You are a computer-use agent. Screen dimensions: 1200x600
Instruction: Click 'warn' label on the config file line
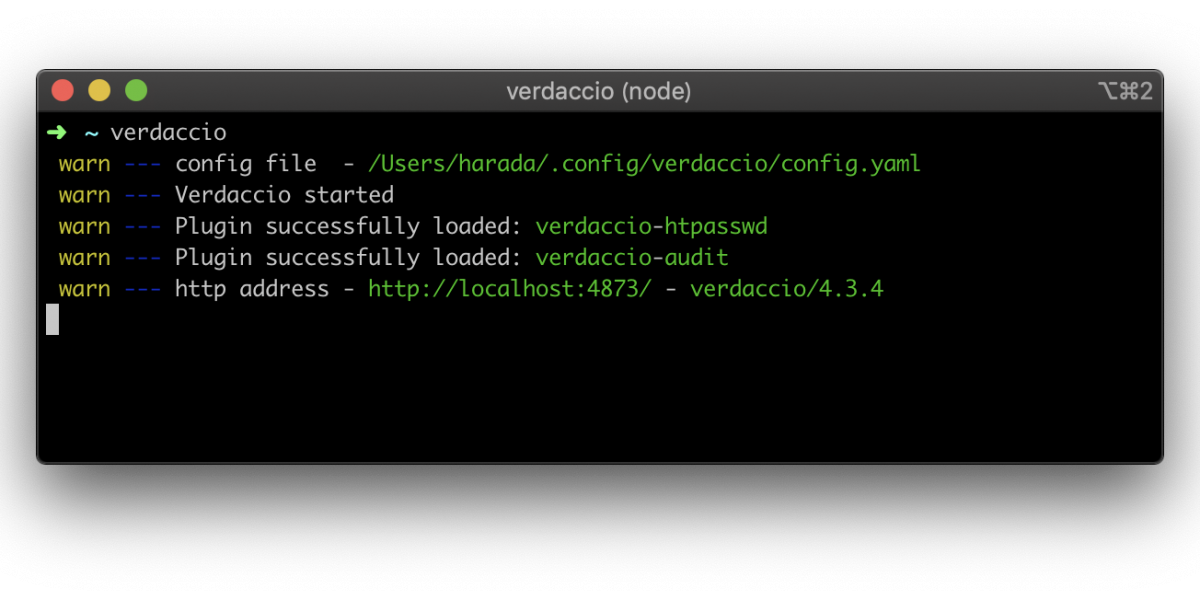coord(85,163)
